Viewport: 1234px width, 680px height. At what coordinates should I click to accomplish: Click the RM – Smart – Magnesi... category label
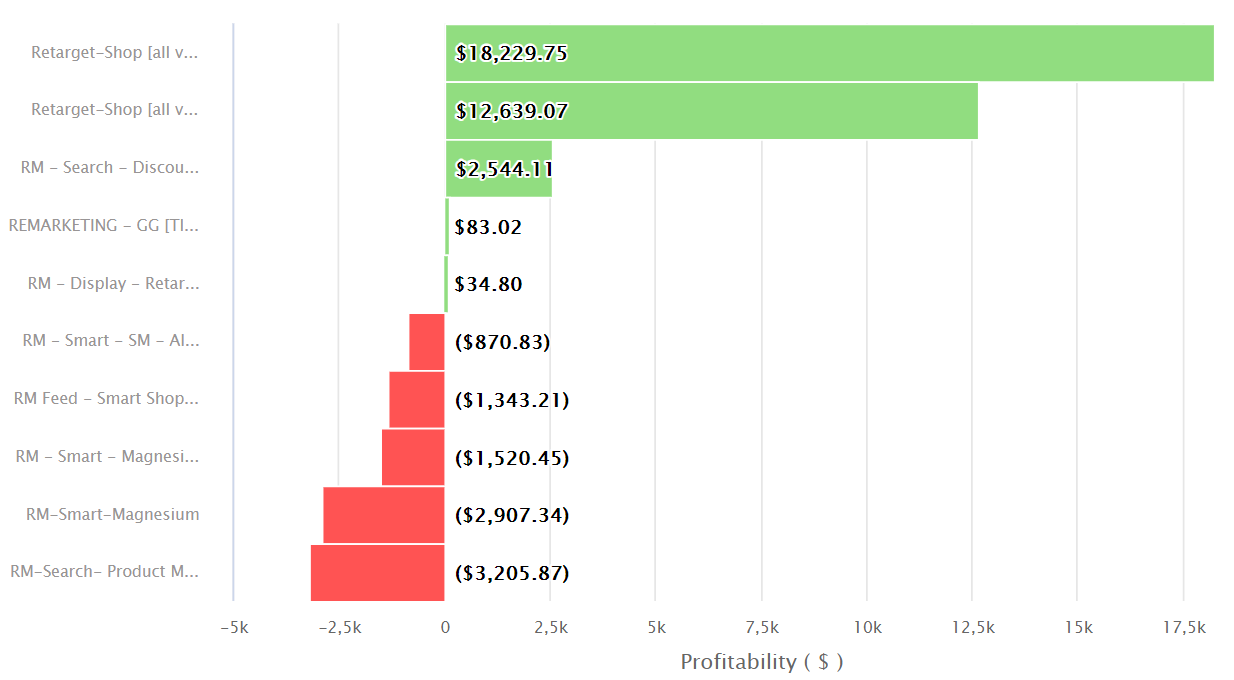tap(107, 457)
